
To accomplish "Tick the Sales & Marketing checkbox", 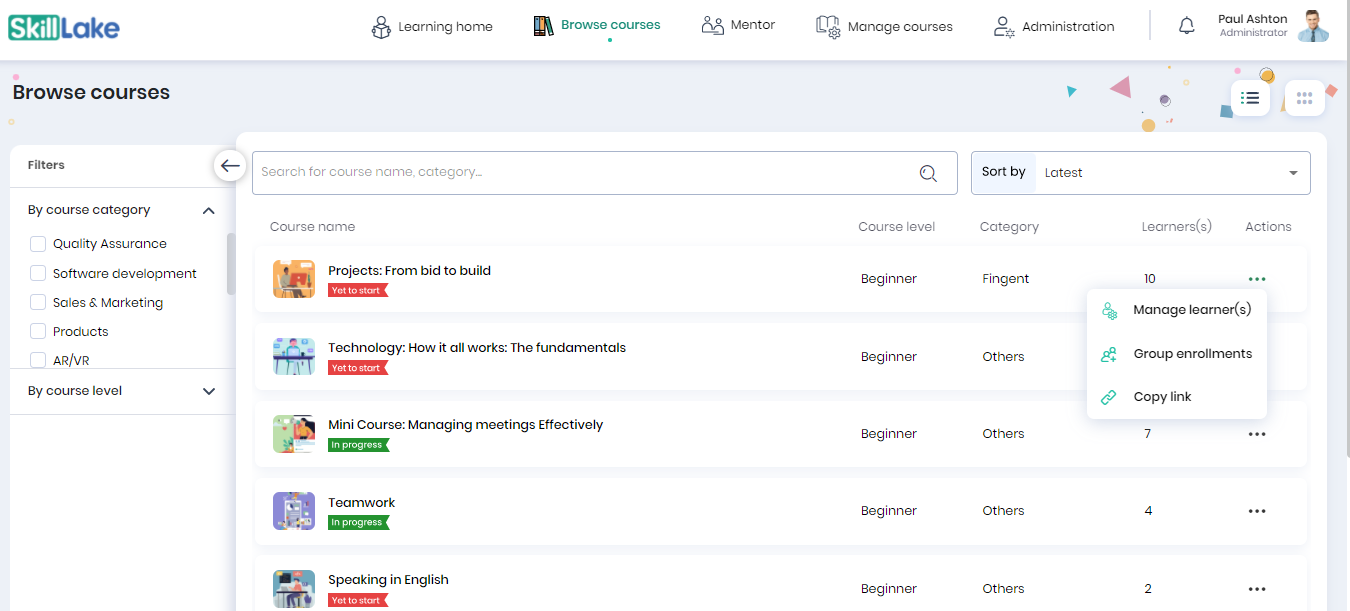I will click(x=38, y=302).
